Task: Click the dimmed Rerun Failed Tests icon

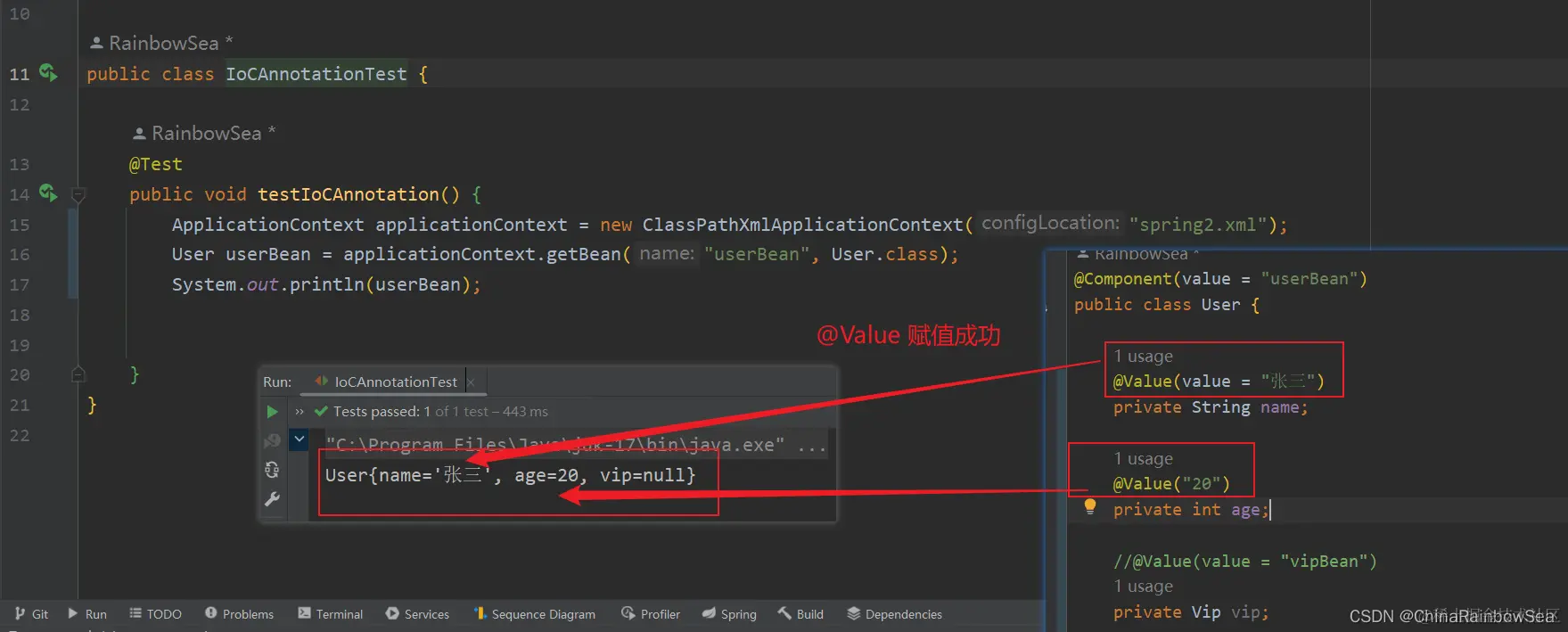Action: (x=273, y=440)
